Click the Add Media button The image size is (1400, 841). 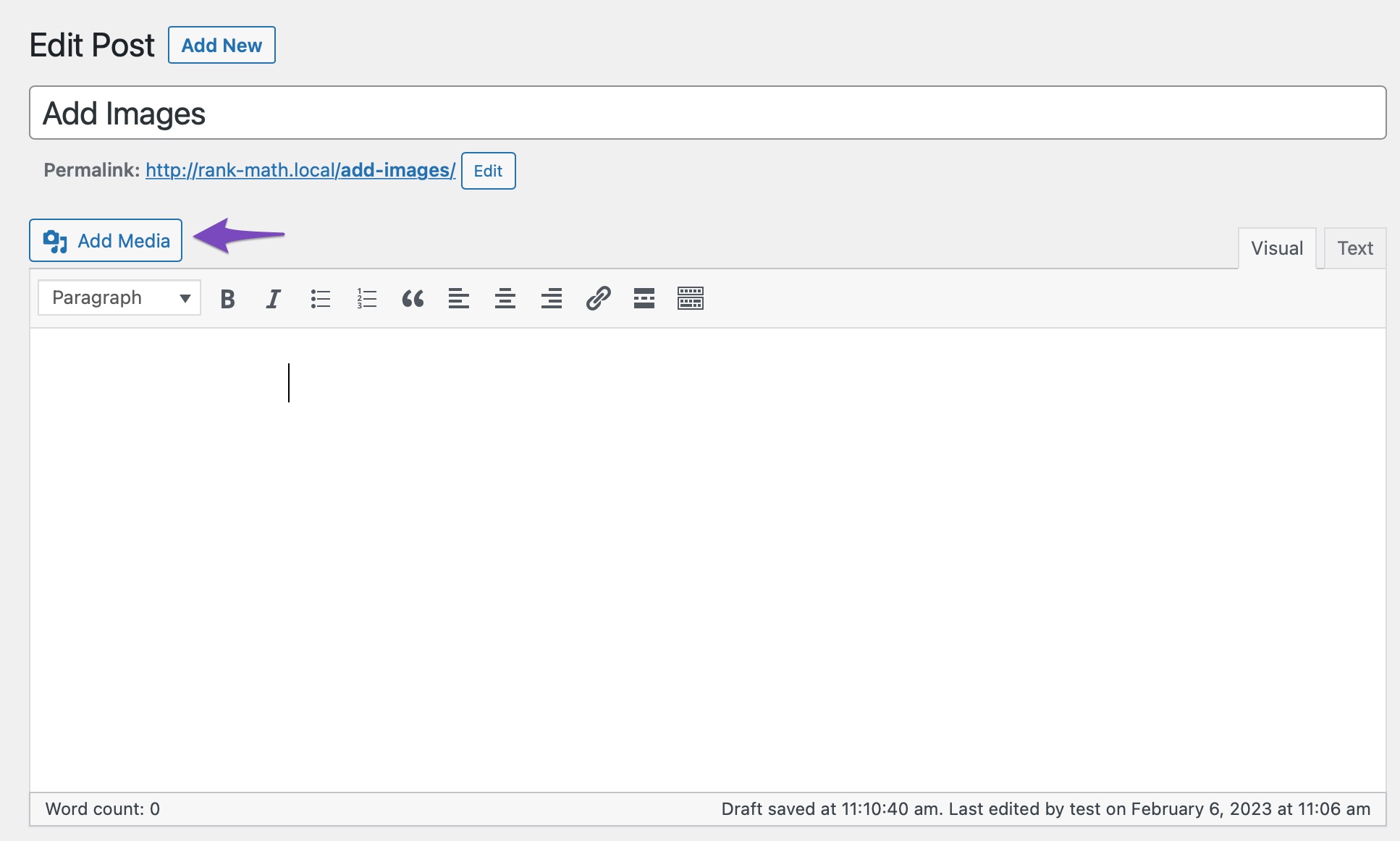(x=105, y=240)
